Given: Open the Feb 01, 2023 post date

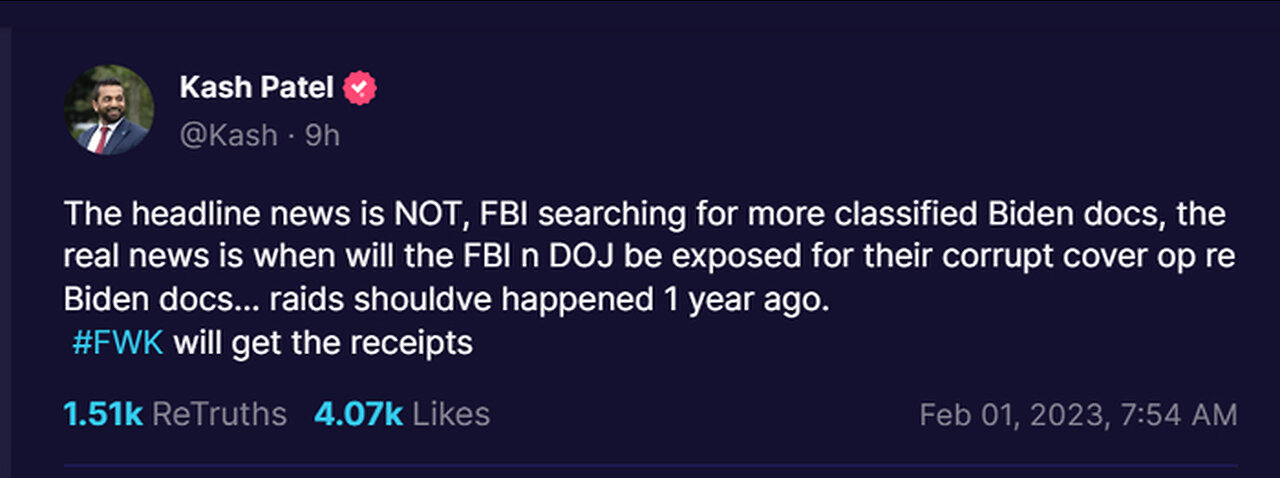Looking at the screenshot, I should tap(1078, 415).
